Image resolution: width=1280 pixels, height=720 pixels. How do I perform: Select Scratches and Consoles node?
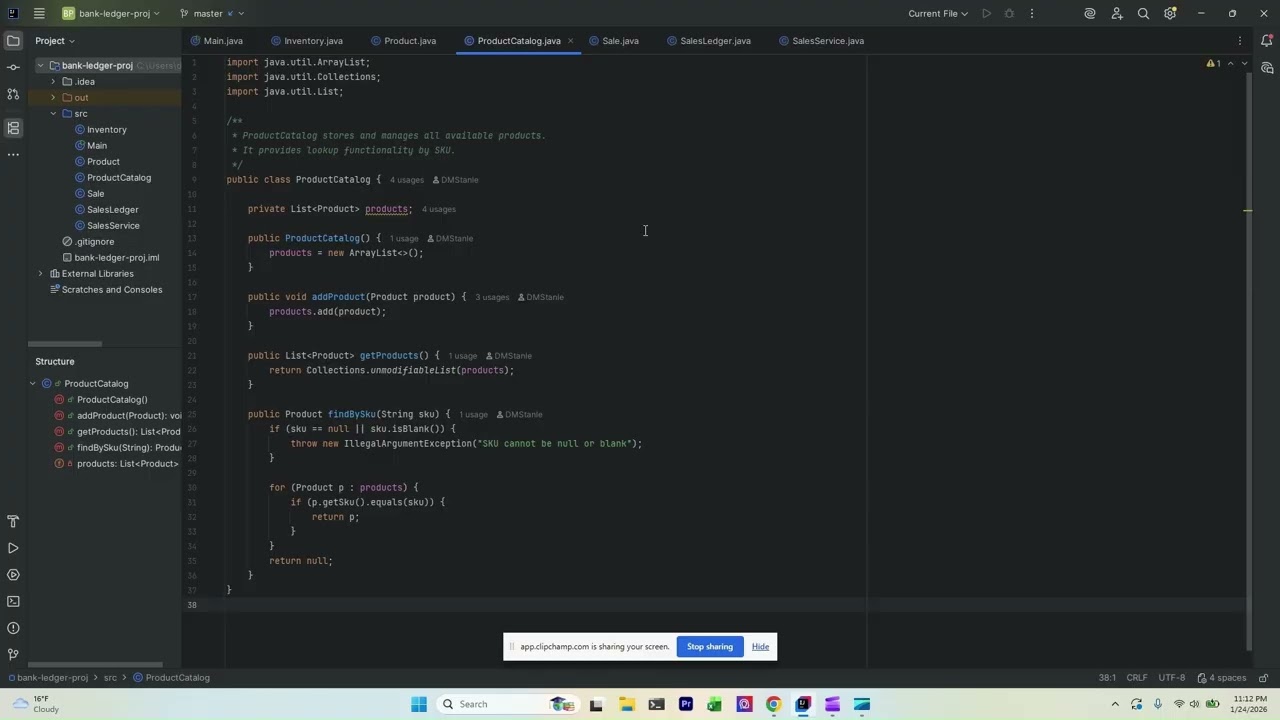click(105, 289)
